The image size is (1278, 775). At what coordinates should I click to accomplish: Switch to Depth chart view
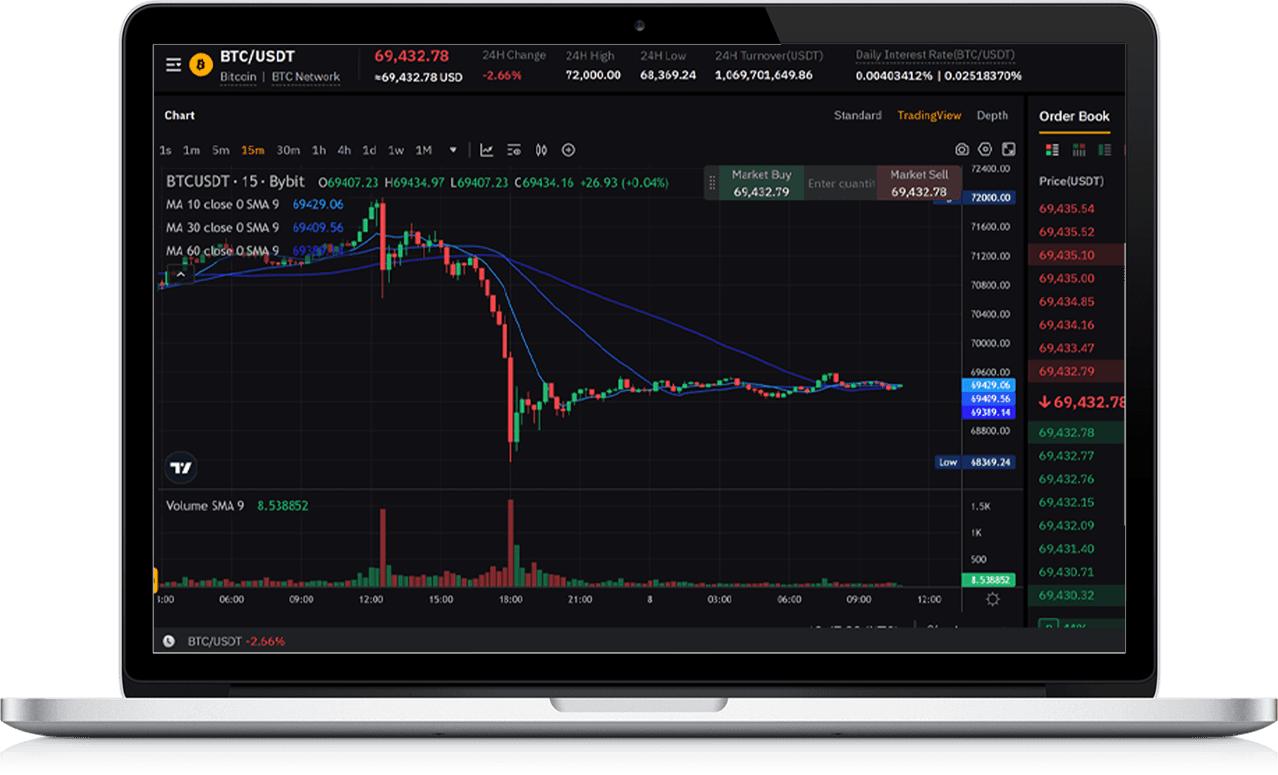[x=992, y=116]
